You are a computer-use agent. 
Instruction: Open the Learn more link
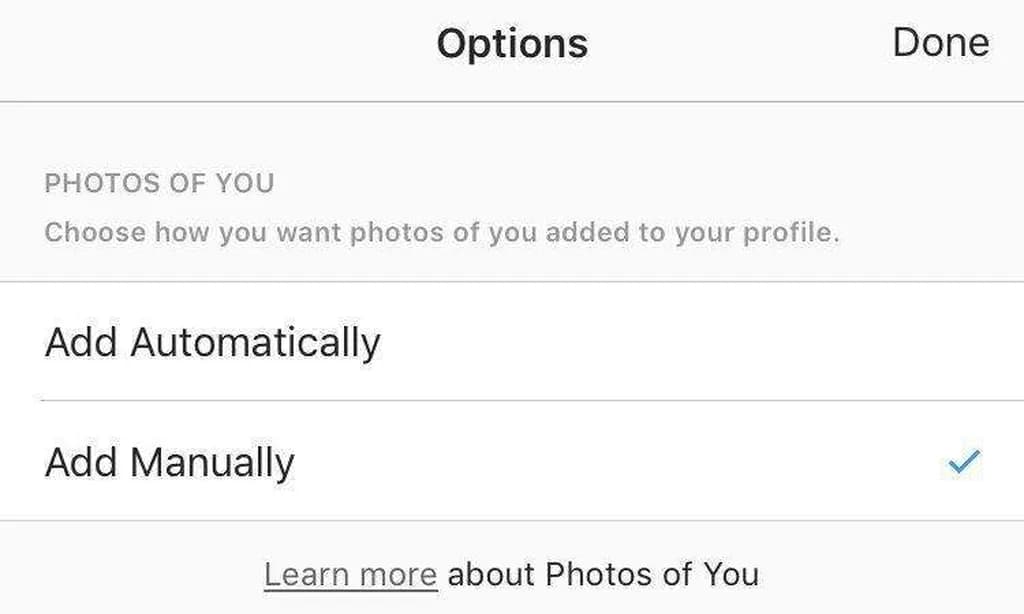[x=350, y=575]
